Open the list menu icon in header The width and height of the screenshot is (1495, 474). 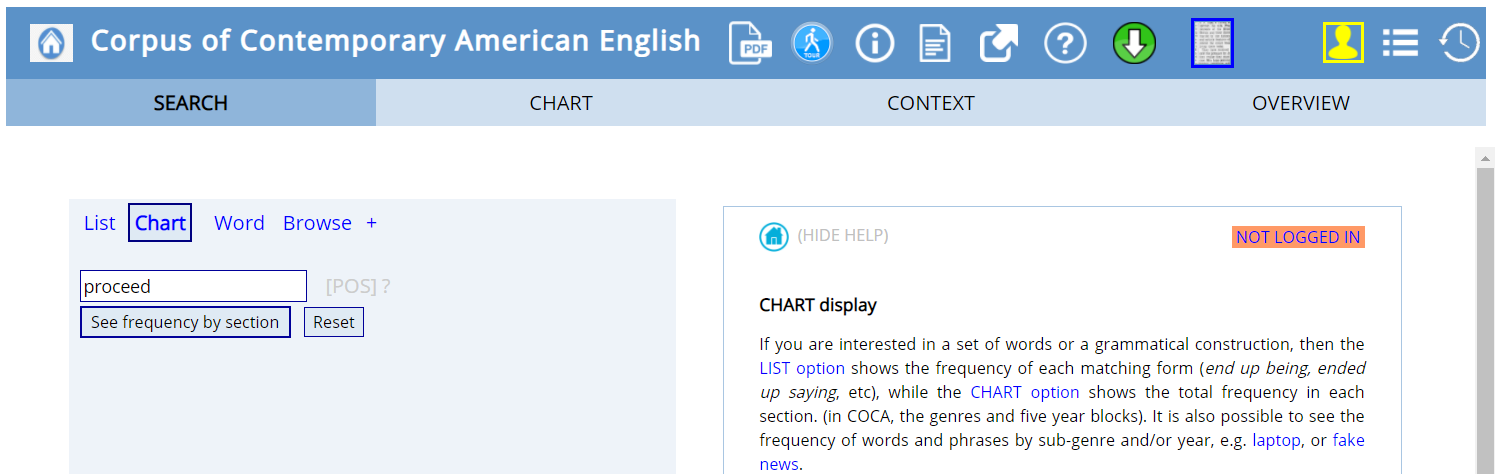click(1400, 43)
